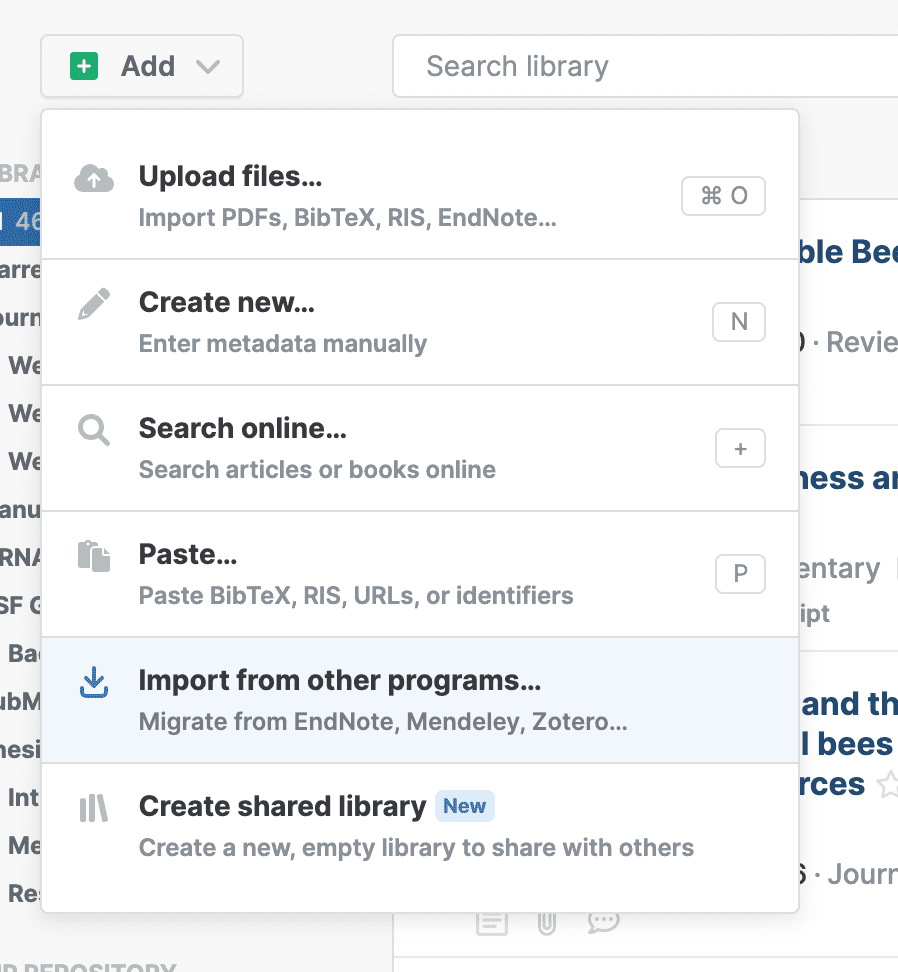Image resolution: width=898 pixels, height=972 pixels.
Task: Click the cloud upload icon
Action: [94, 179]
